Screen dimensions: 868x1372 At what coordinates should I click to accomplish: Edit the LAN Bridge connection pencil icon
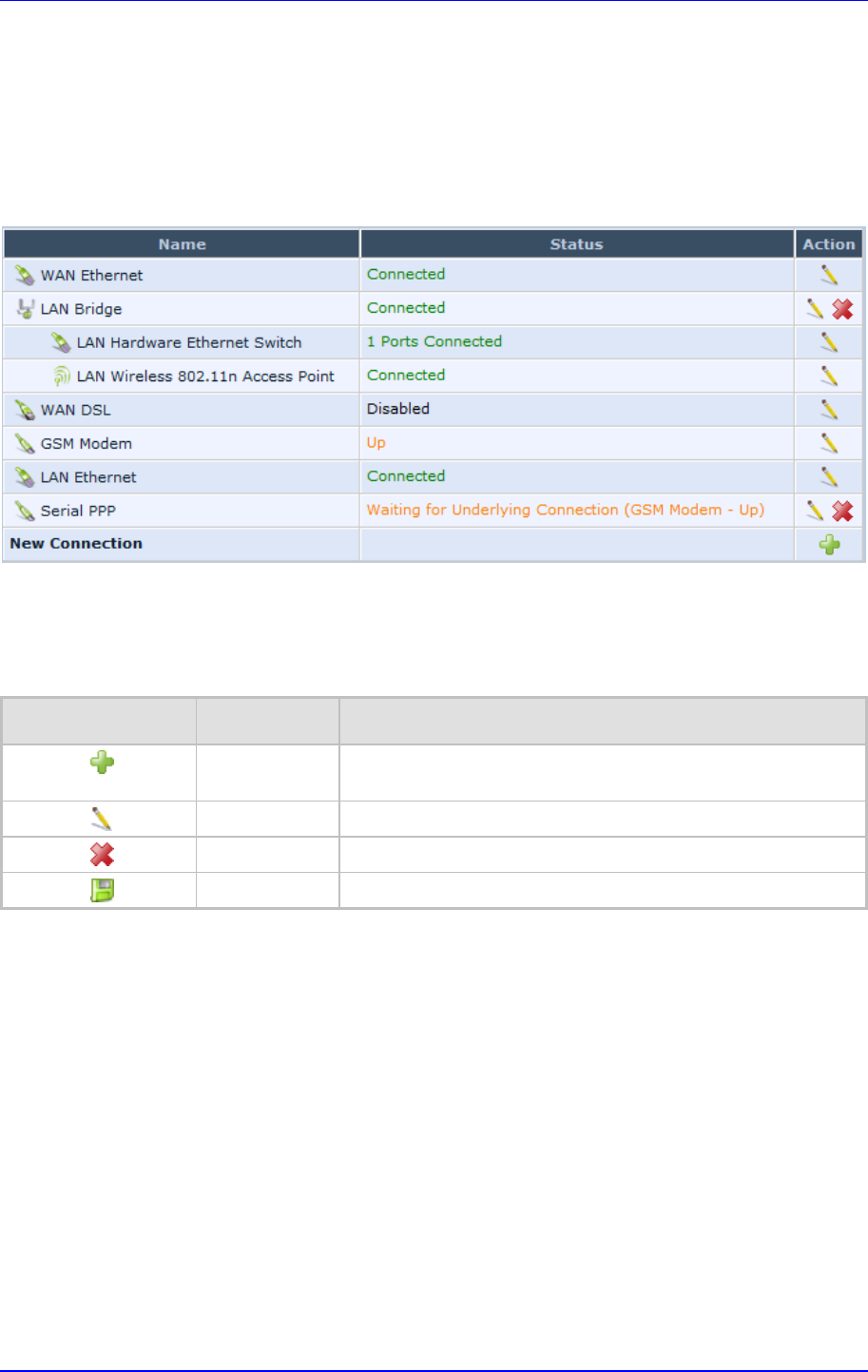pyautogui.click(x=815, y=308)
